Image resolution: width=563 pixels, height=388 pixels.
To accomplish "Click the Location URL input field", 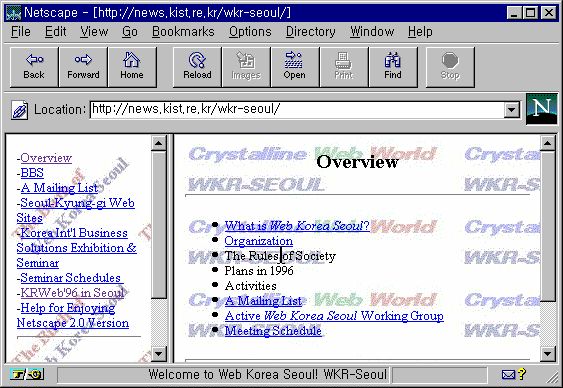I will [x=297, y=110].
